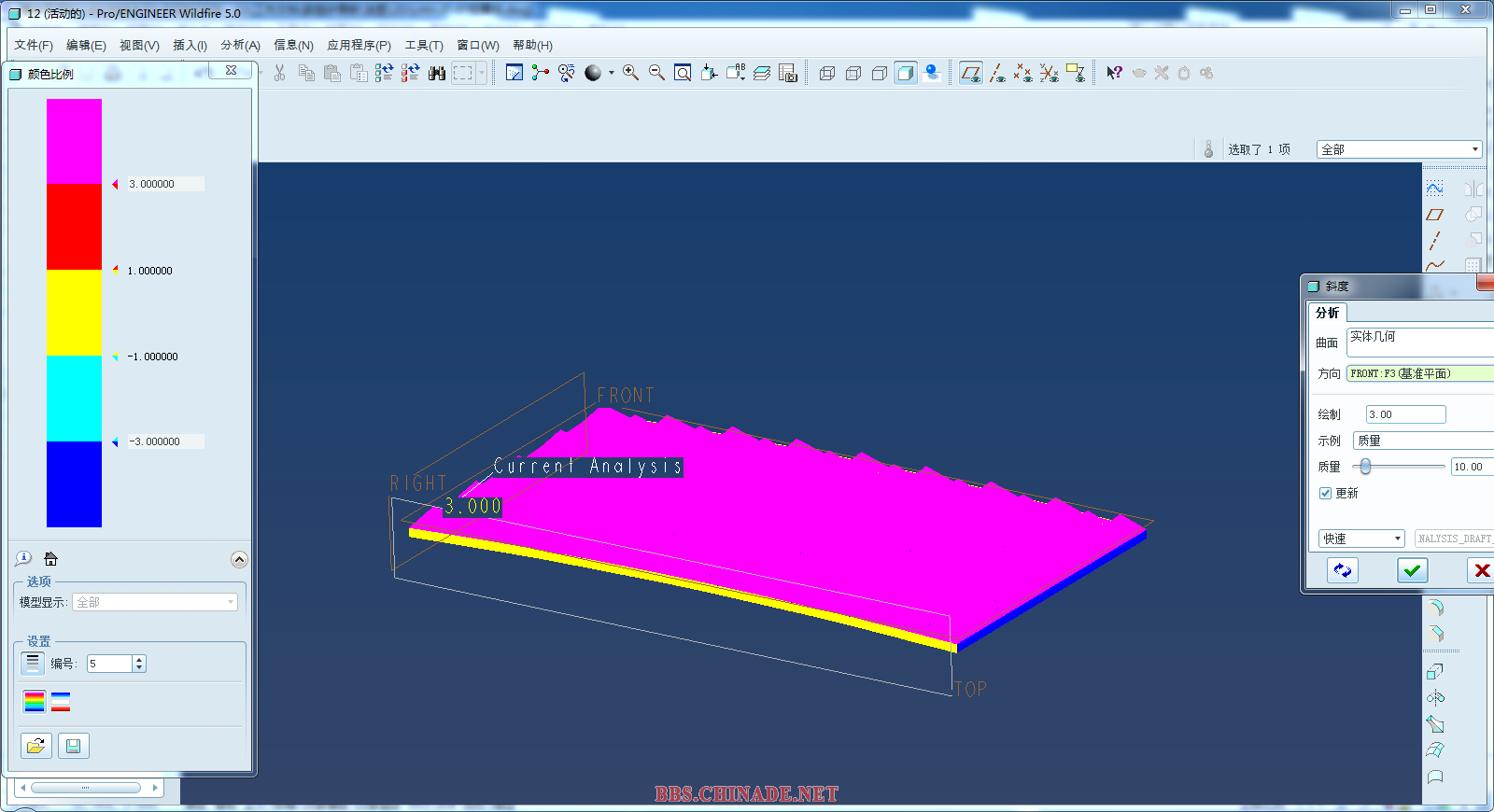Collapse the color scale options panel

[x=239, y=559]
